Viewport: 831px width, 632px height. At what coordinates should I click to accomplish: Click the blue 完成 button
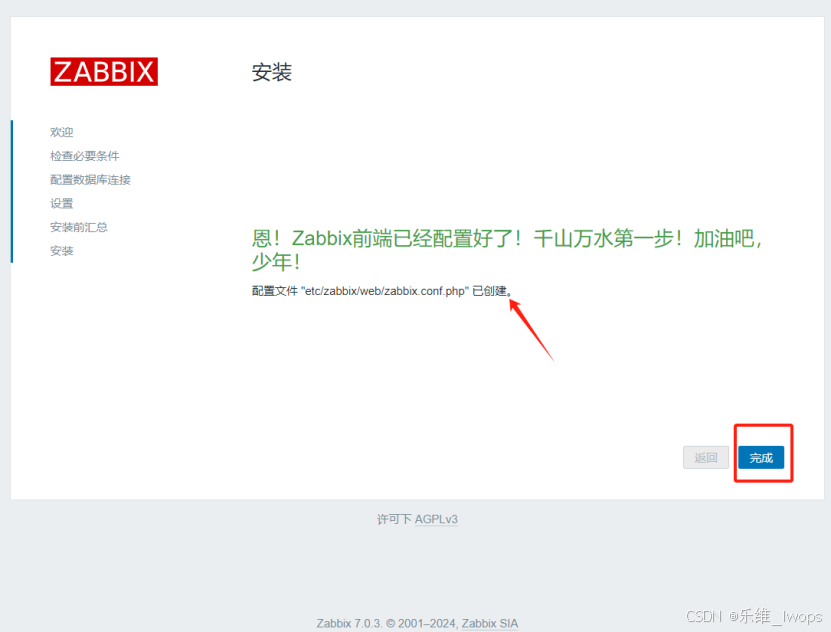(x=761, y=458)
